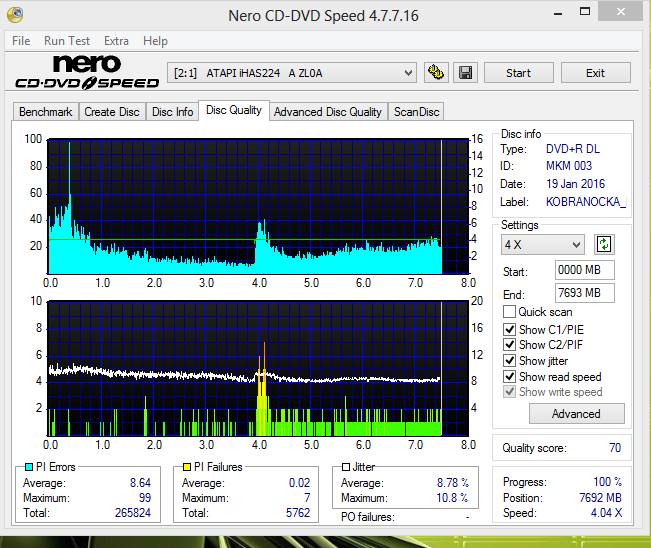The width and height of the screenshot is (651, 548).
Task: Click the Position value 7692 MB
Action: tap(600, 497)
